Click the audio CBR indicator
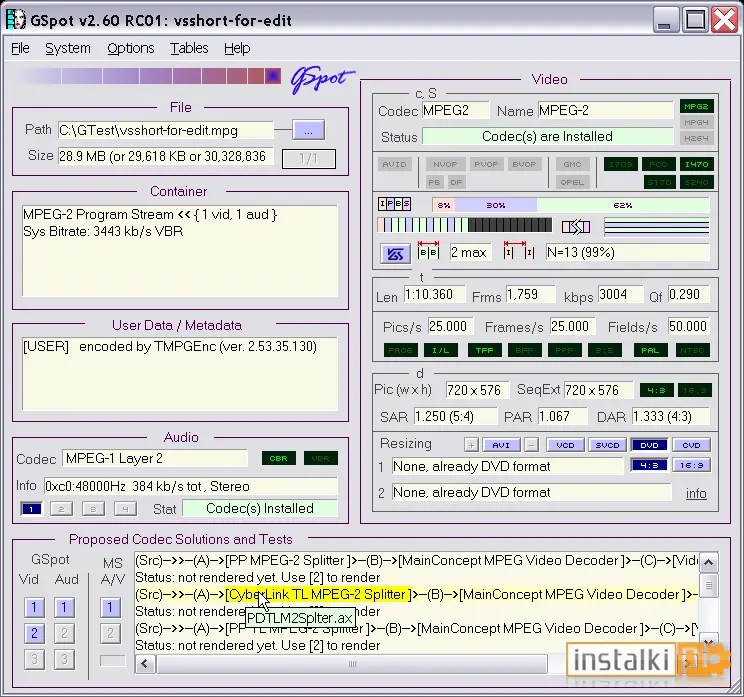Viewport: 744px width, 697px height. (279, 458)
